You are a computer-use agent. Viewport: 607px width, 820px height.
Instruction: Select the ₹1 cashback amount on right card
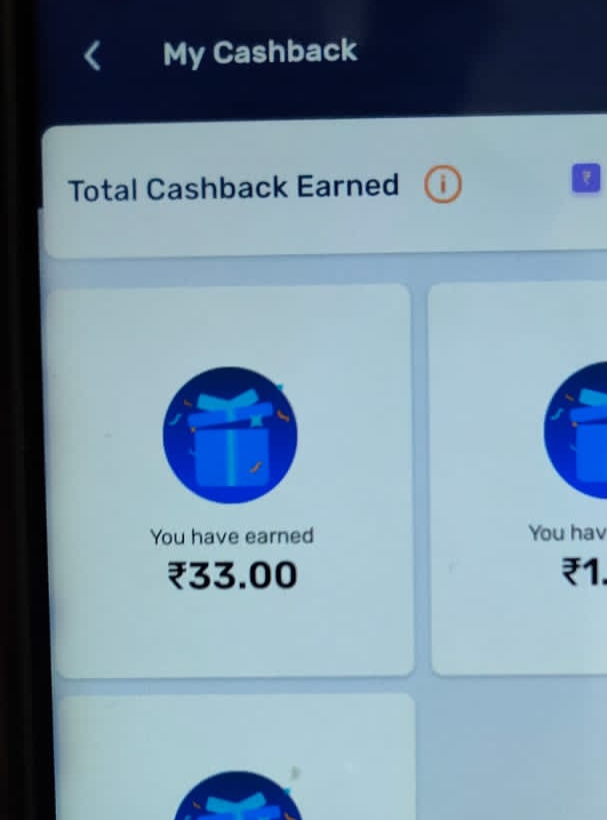click(x=584, y=572)
